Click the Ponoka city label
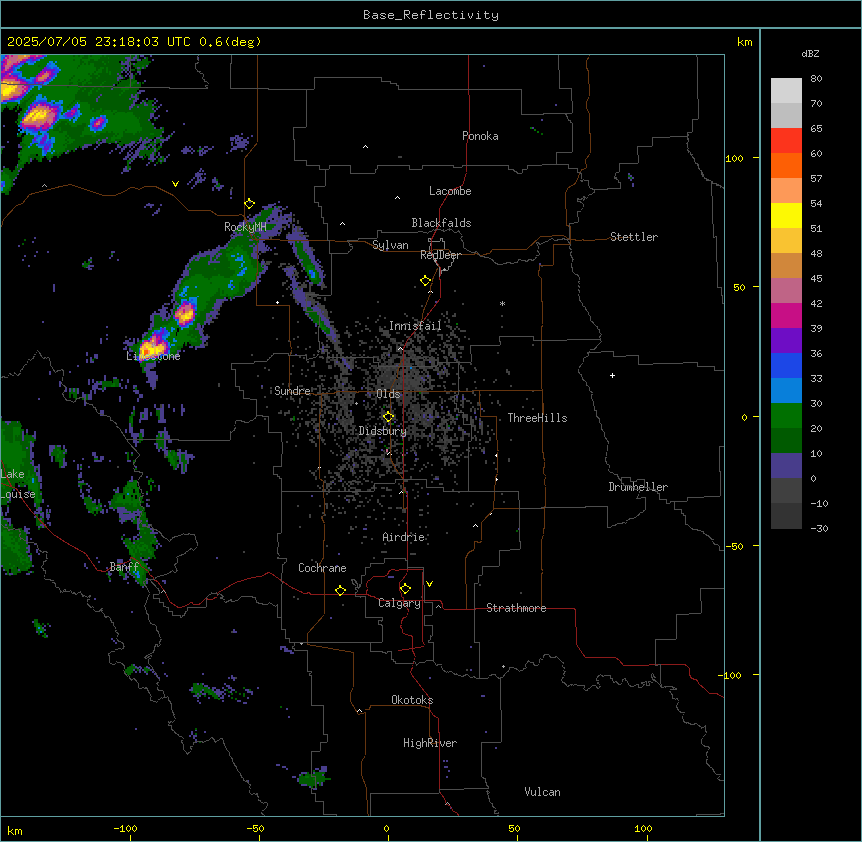The width and height of the screenshot is (862, 842). click(x=480, y=136)
